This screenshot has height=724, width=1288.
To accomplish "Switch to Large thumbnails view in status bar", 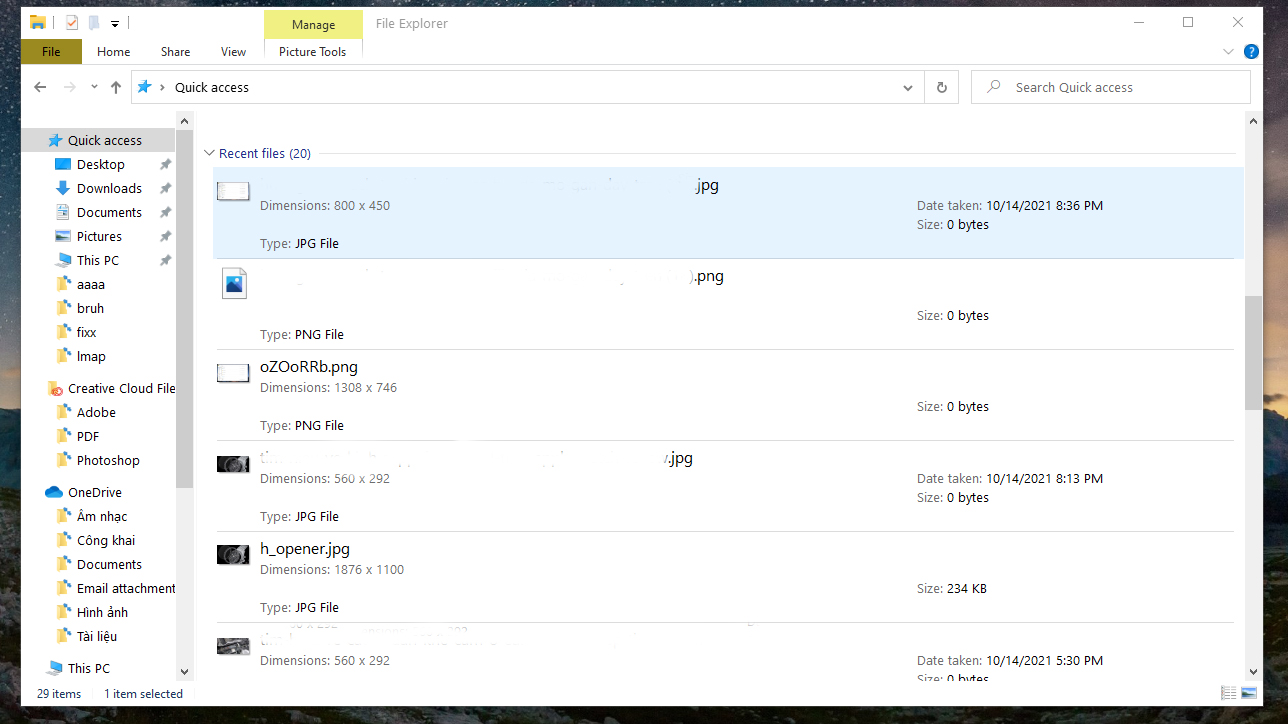I will (1249, 693).
